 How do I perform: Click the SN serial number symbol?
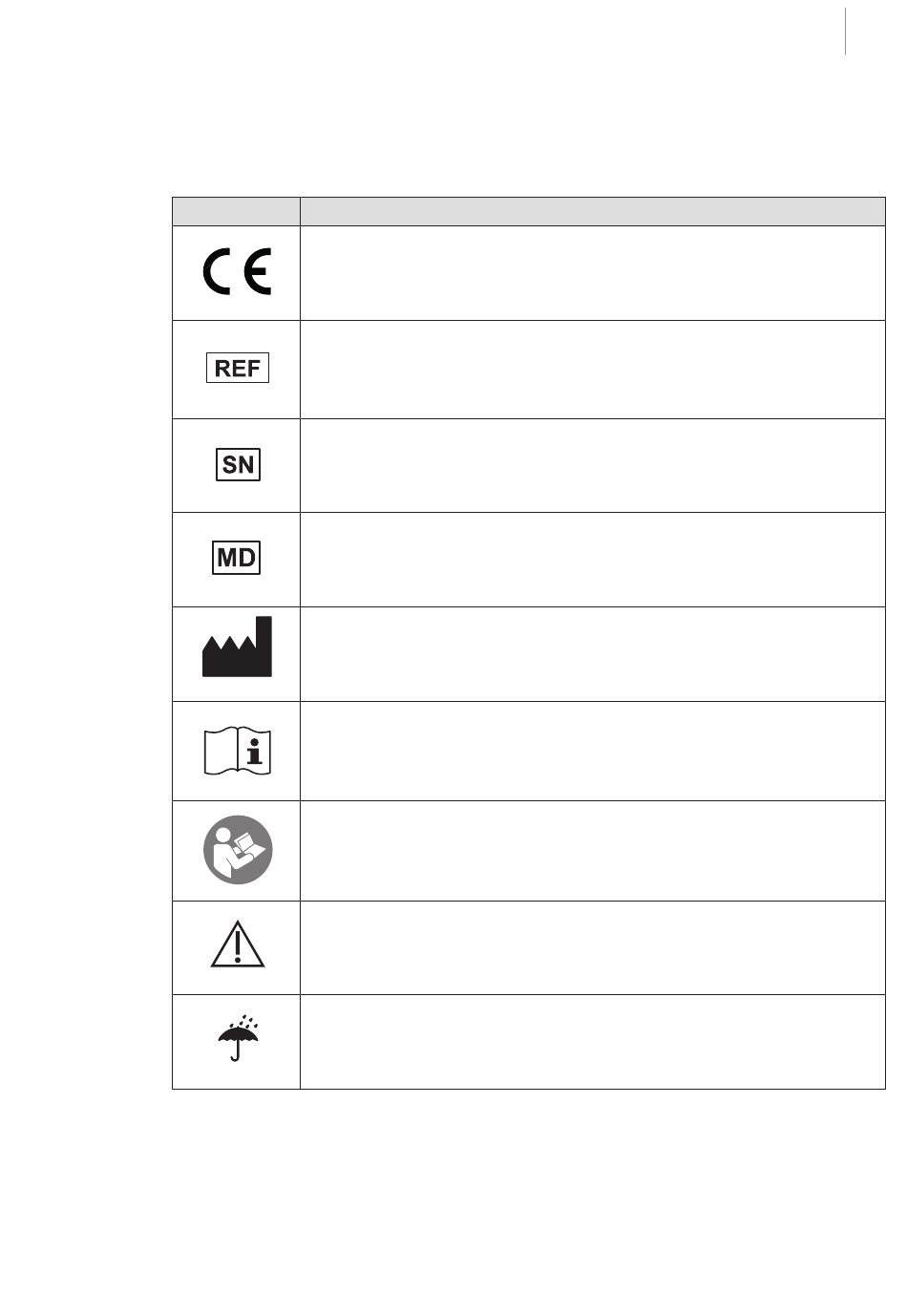[x=238, y=465]
